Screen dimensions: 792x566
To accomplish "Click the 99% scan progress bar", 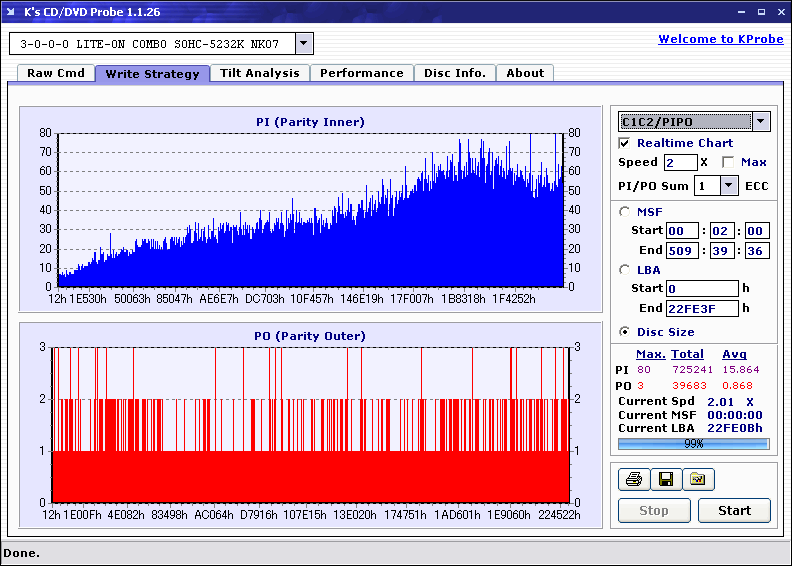I will (693, 443).
